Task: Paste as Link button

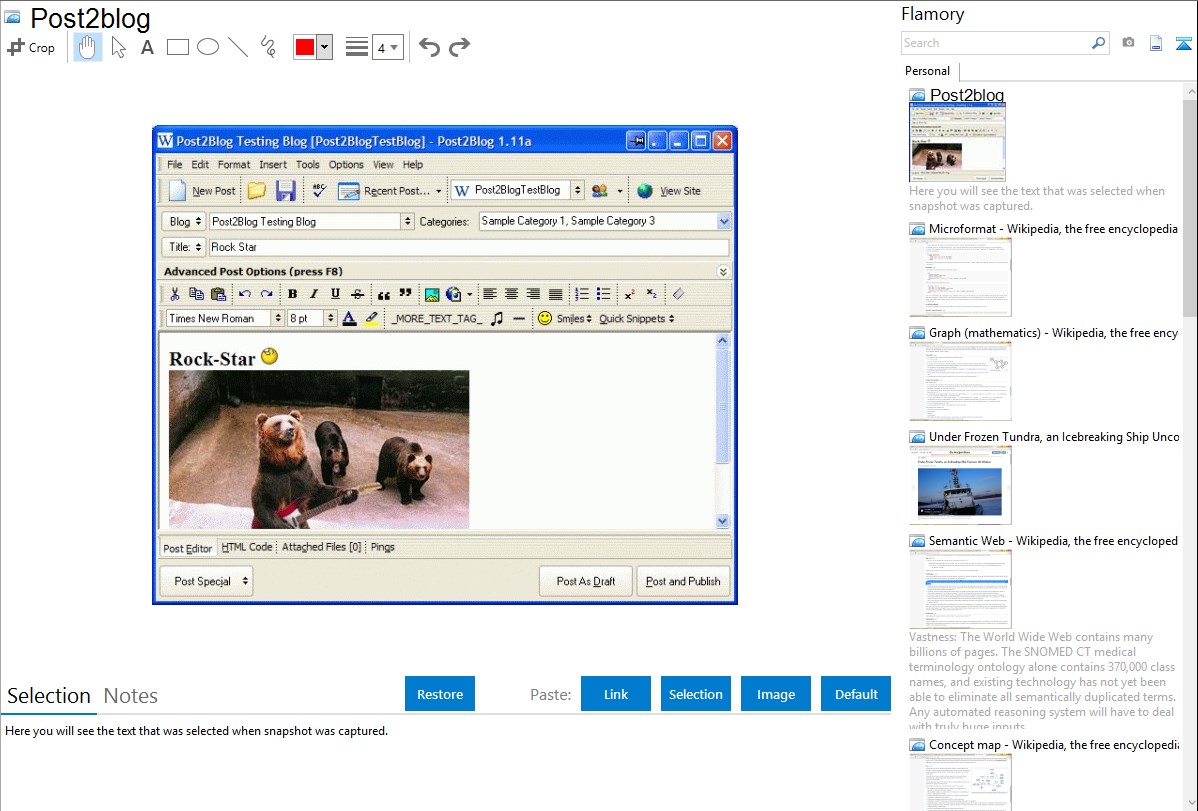Action: coord(616,694)
